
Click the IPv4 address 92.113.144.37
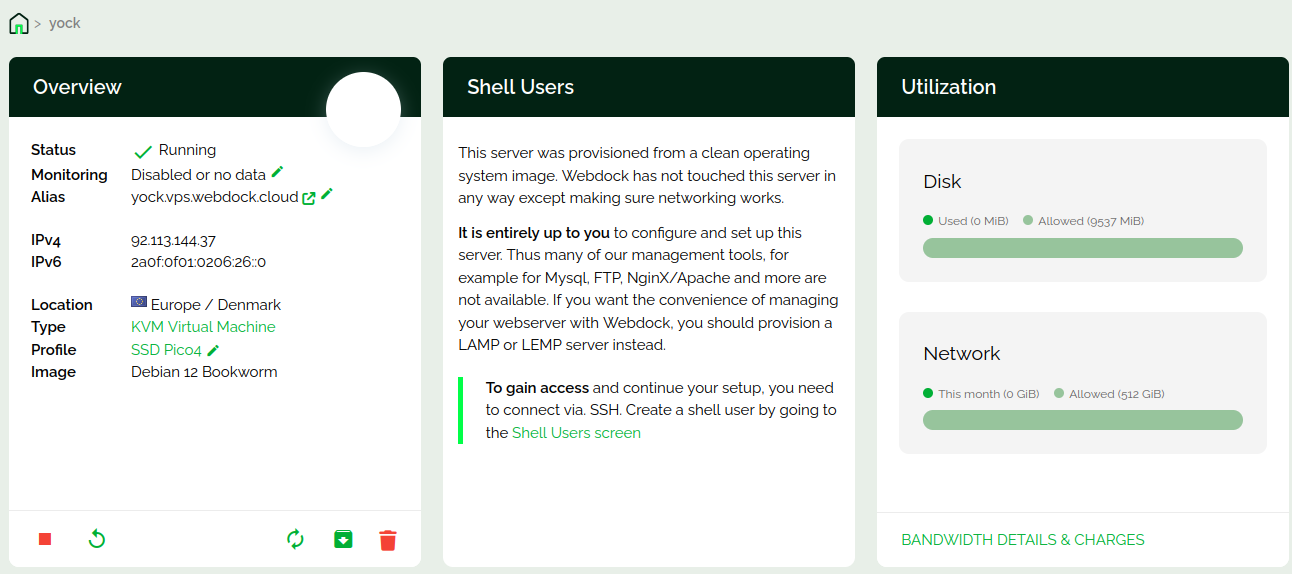click(x=173, y=240)
